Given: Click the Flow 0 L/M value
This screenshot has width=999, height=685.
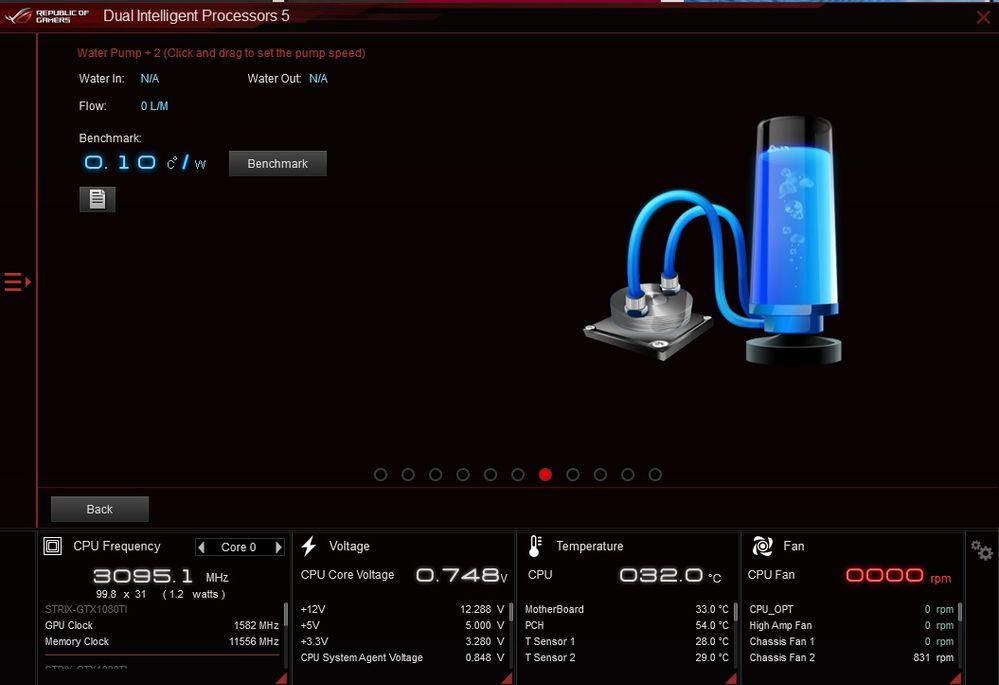Looking at the screenshot, I should pyautogui.click(x=155, y=106).
